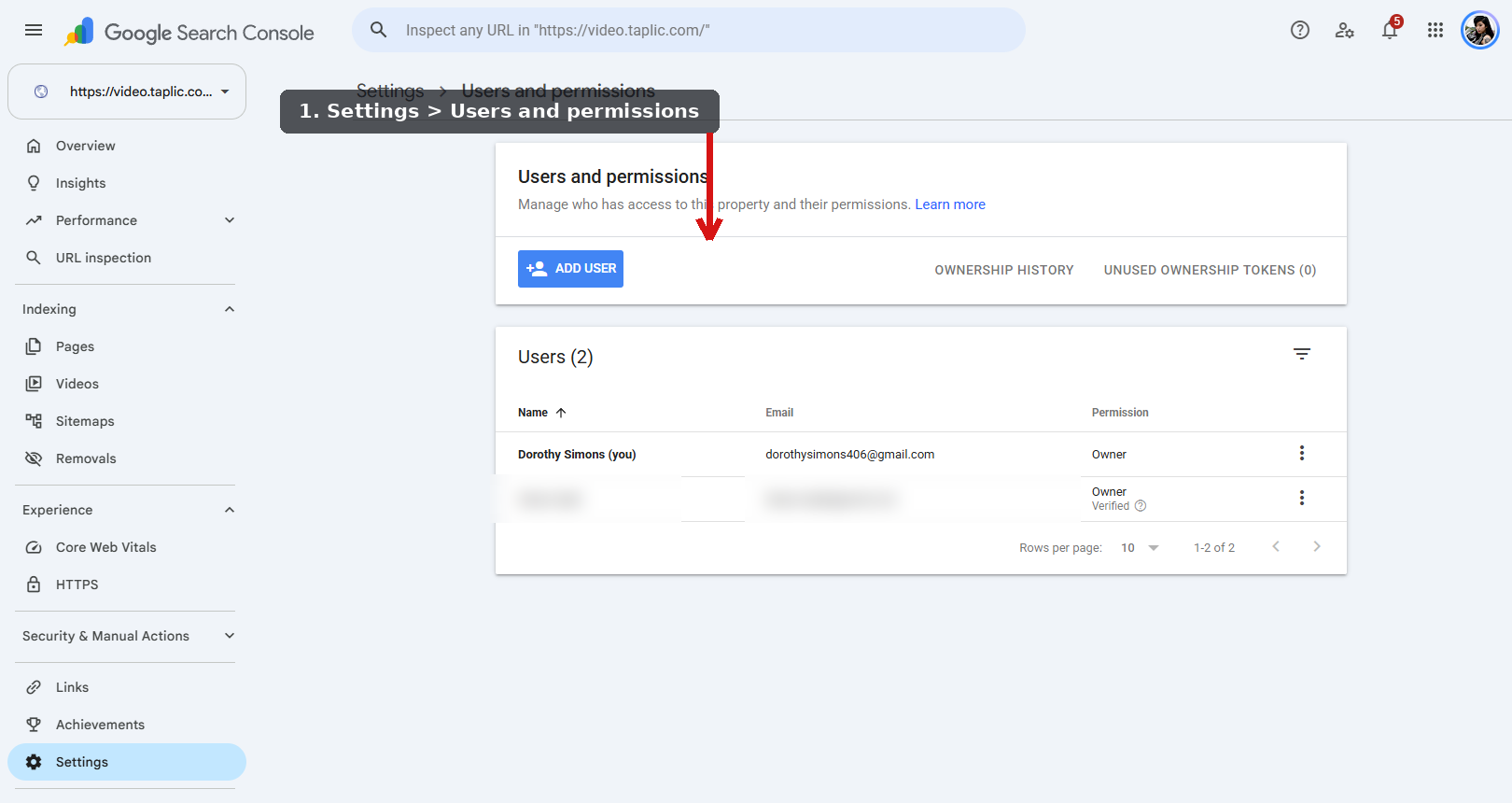This screenshot has height=803, width=1512.
Task: Open the Search Console user settings icon
Action: click(1345, 30)
